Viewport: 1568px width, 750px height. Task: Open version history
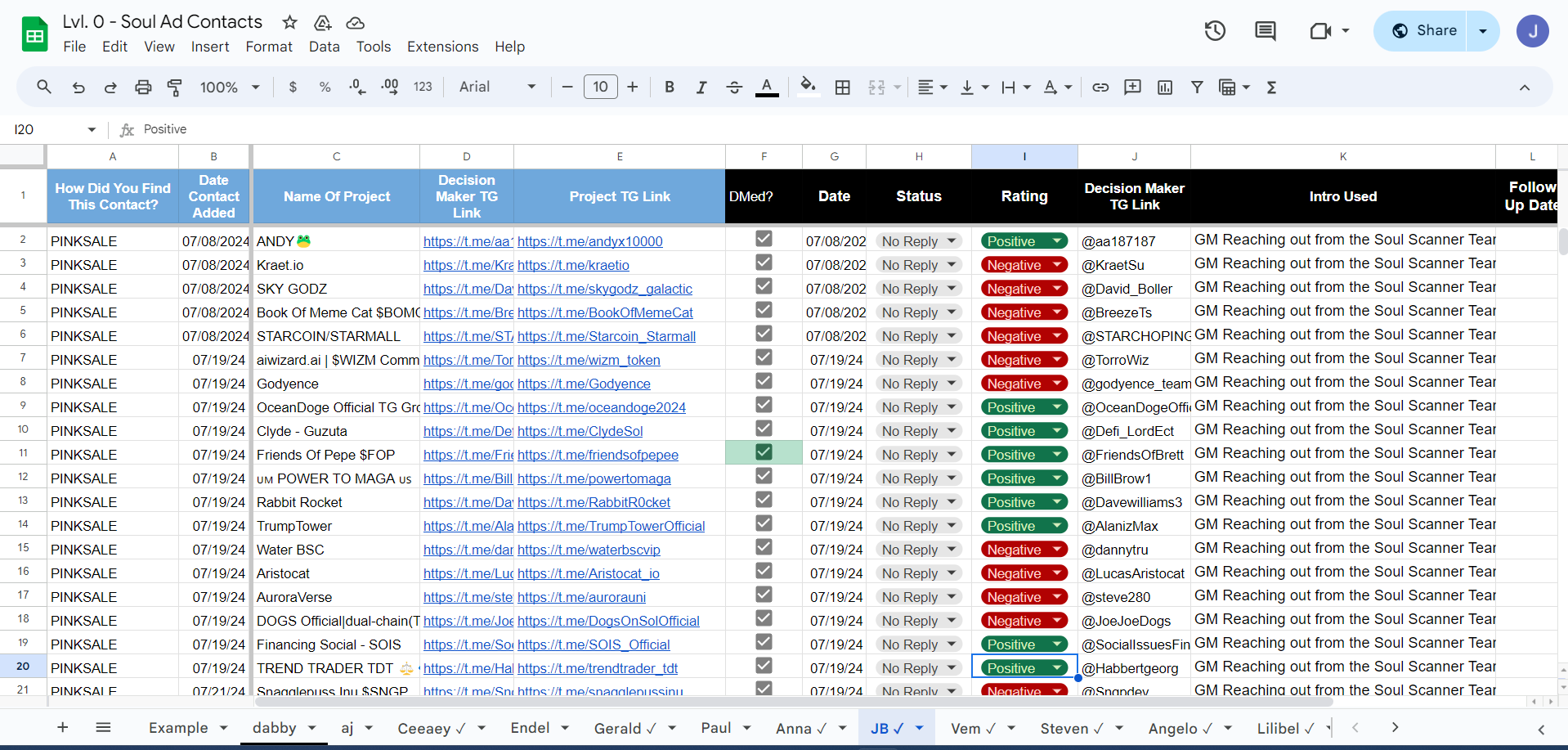pyautogui.click(x=1215, y=31)
